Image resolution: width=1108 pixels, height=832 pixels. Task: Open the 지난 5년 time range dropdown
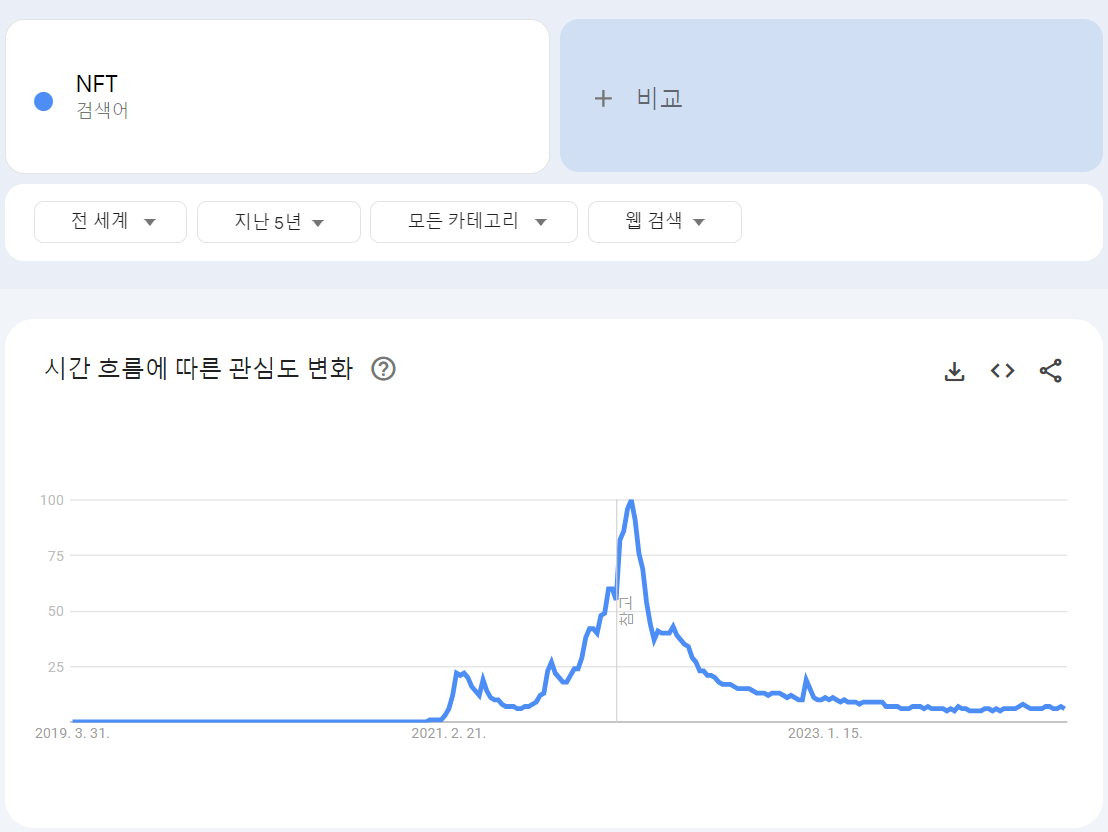(278, 221)
